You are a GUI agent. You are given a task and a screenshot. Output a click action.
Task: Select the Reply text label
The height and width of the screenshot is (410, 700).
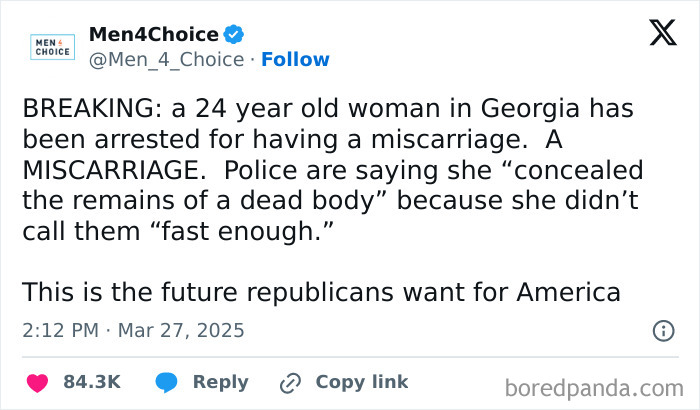[x=220, y=382]
